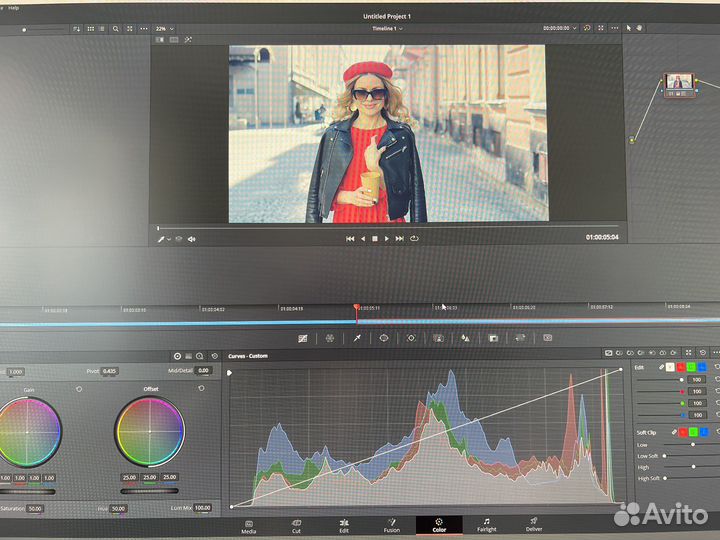Screen dimensions: 720x540
Task: Click the viewer magic wand enhancement icon
Action: point(188,40)
